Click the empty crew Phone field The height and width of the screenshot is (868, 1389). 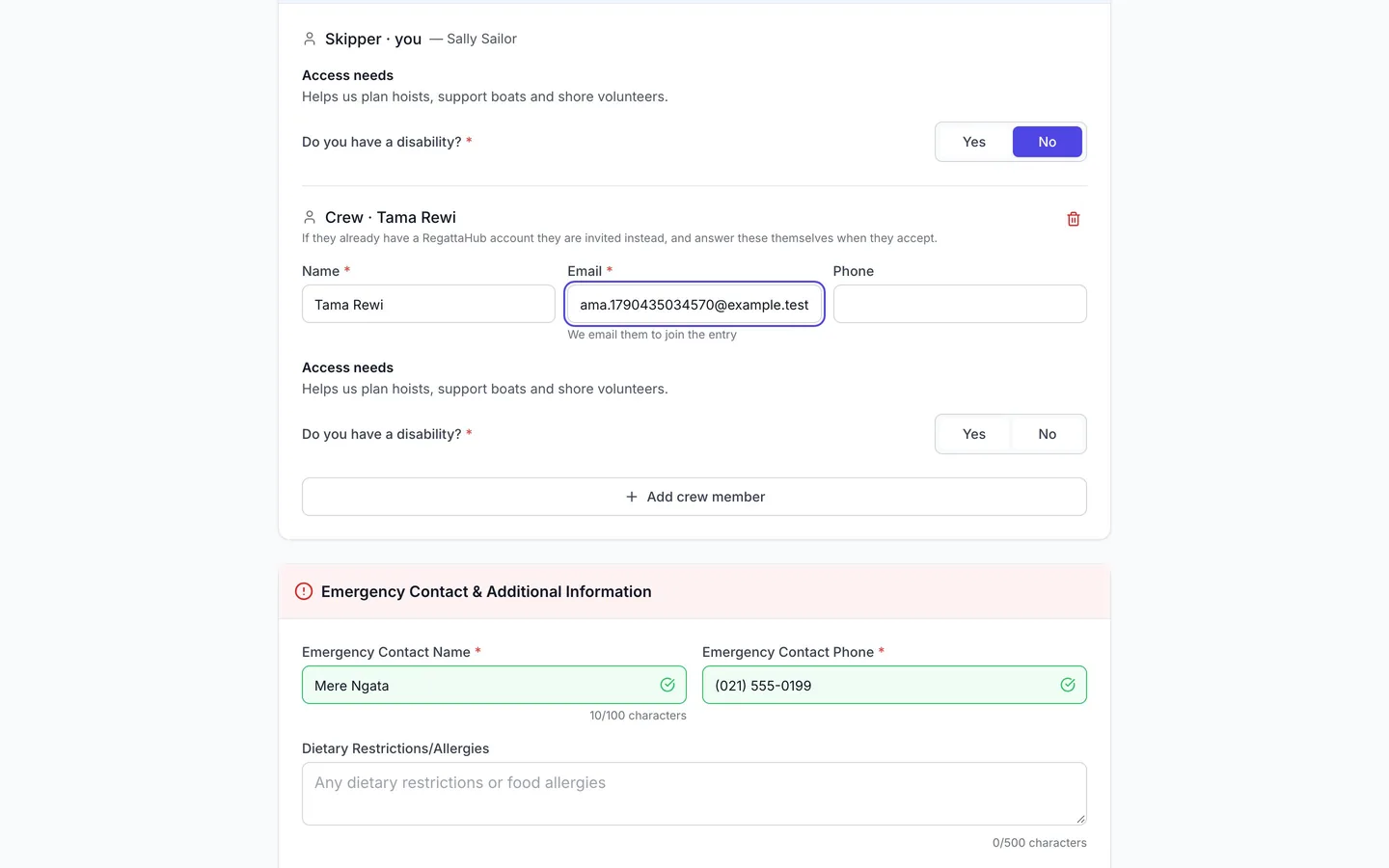pyautogui.click(x=960, y=304)
